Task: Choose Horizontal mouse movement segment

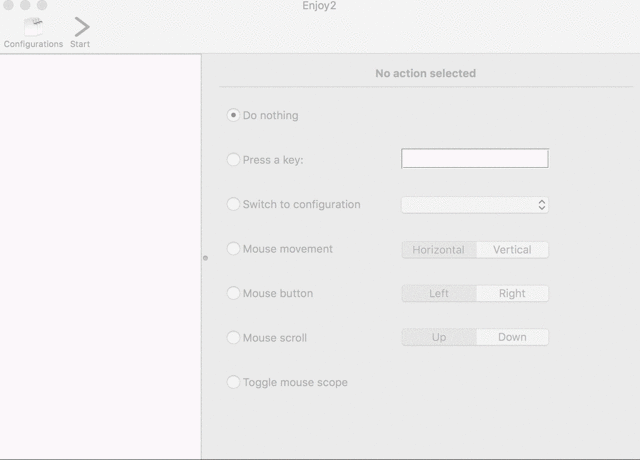Action: (x=439, y=250)
